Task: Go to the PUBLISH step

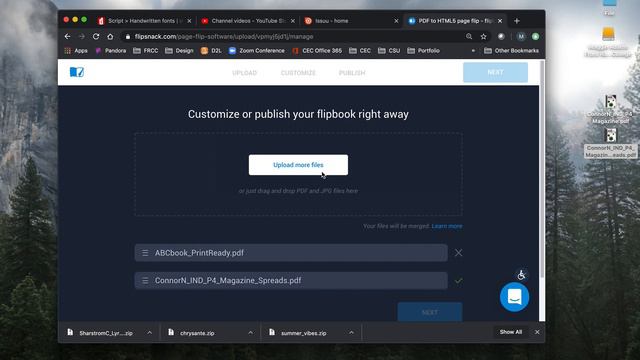Action: click(x=352, y=73)
